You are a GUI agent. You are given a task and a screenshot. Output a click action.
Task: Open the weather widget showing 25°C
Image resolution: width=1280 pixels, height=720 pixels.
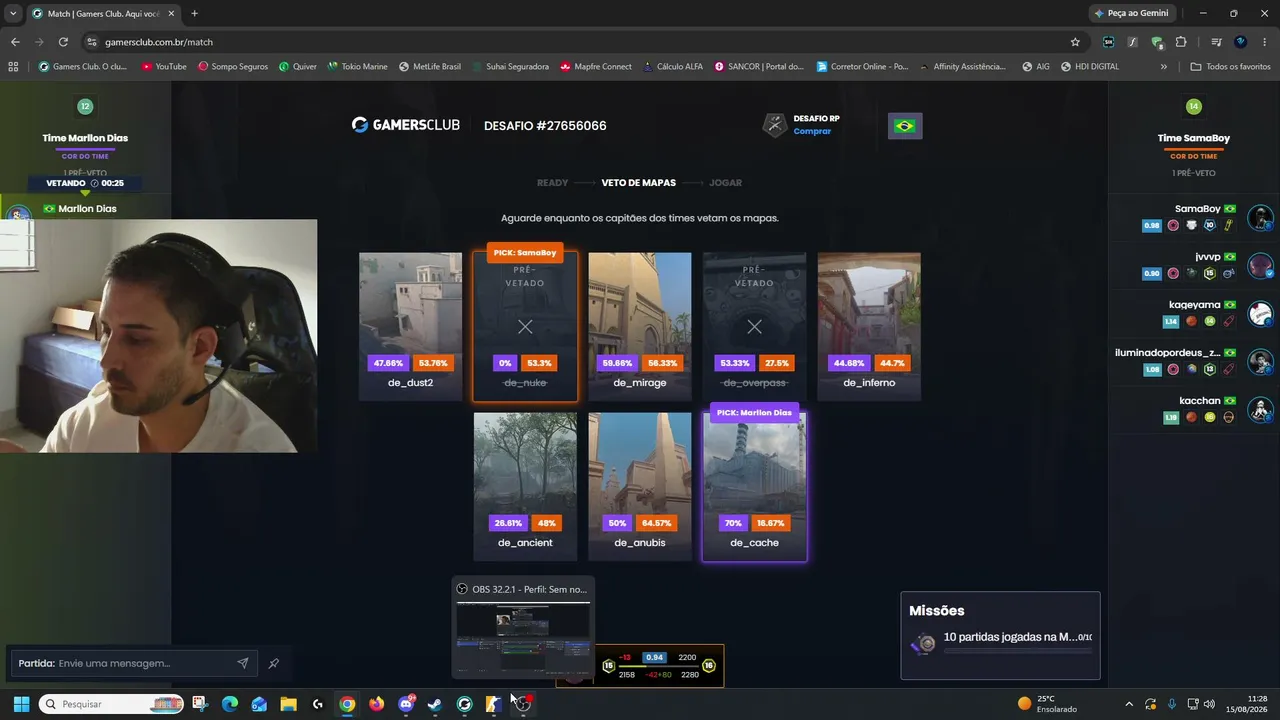click(x=1047, y=704)
